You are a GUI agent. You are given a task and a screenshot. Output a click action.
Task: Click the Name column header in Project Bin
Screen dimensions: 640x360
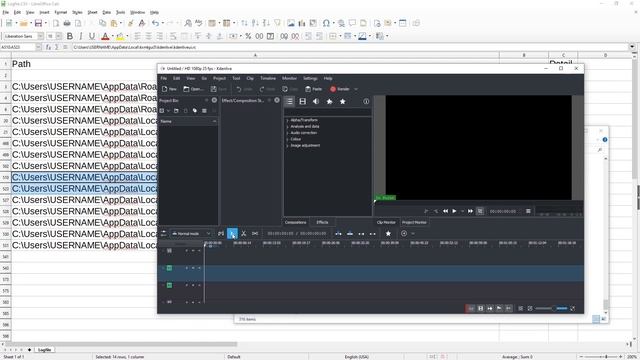pyautogui.click(x=188, y=121)
